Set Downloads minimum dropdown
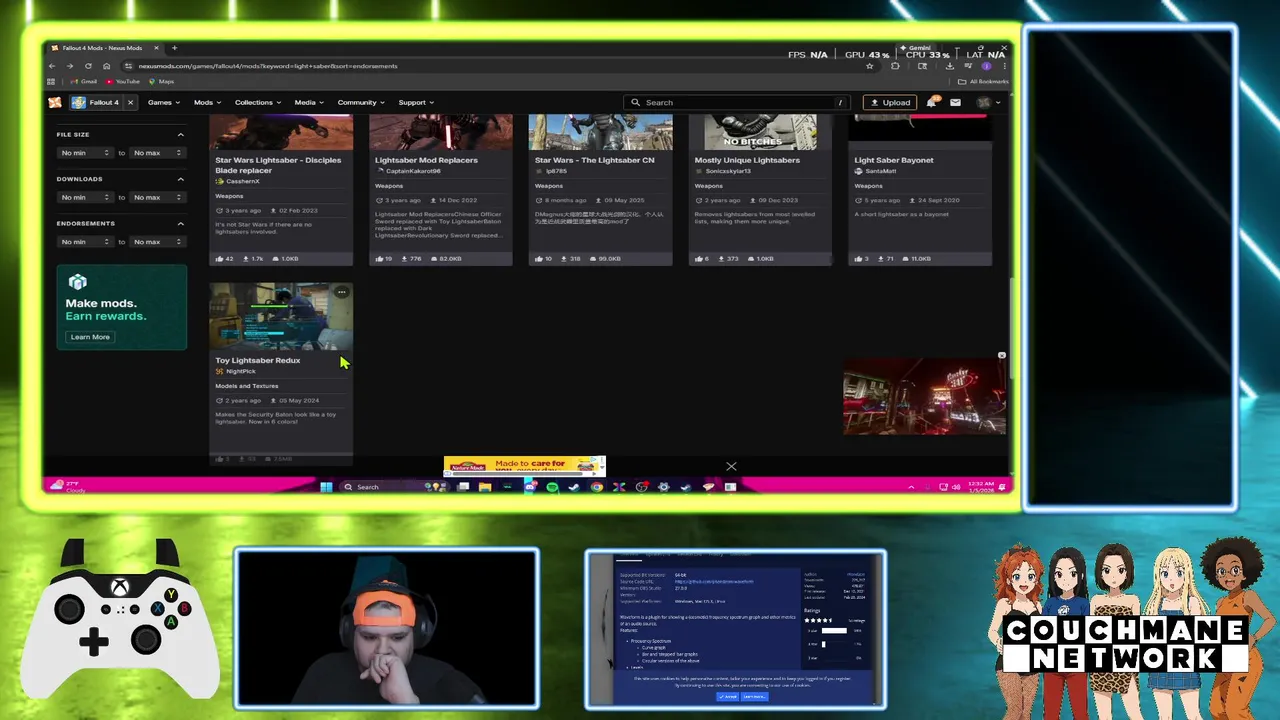Viewport: 1280px width, 720px height. 85,197
